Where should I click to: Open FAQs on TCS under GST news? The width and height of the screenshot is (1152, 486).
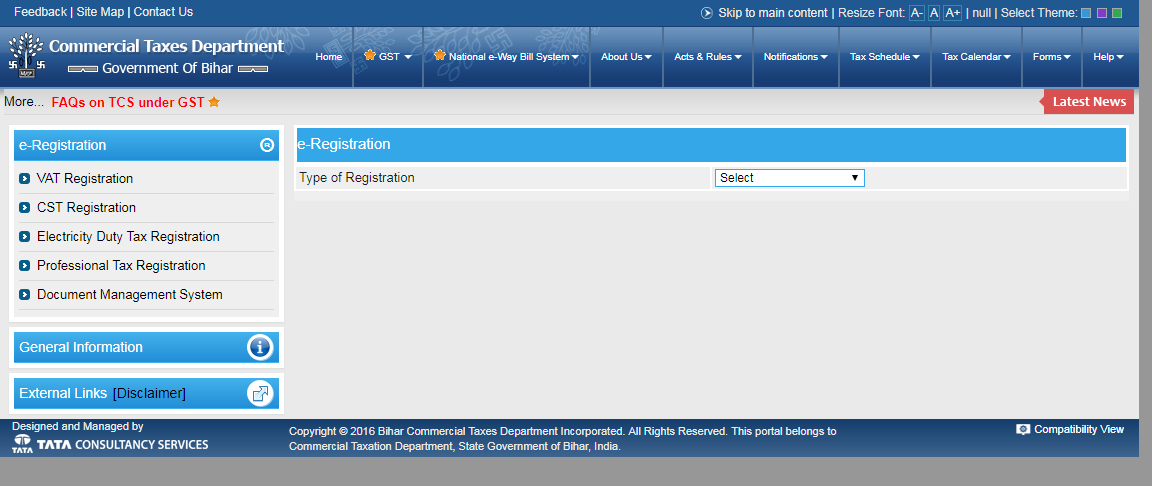pos(128,102)
